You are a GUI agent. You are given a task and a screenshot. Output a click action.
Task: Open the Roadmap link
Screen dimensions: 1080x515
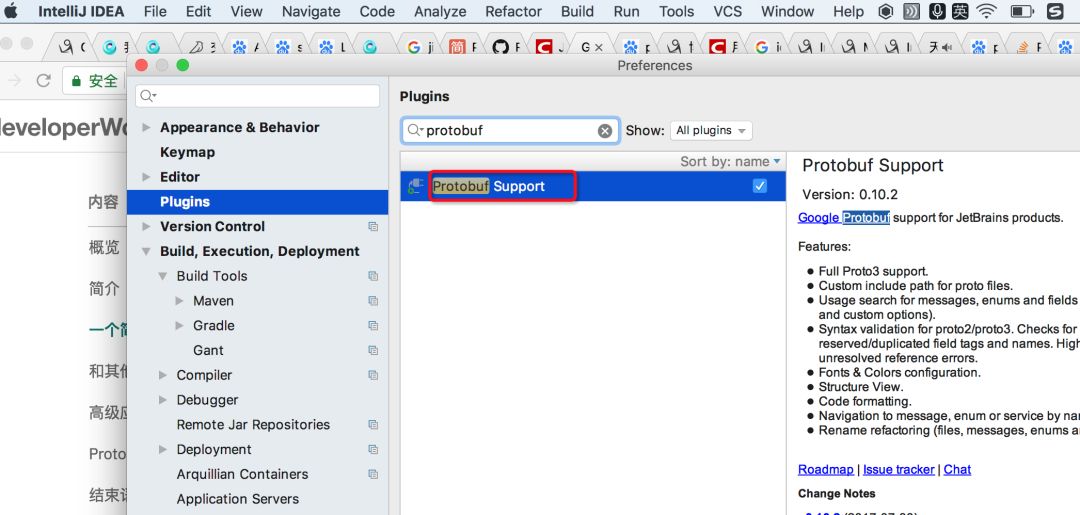click(x=825, y=470)
